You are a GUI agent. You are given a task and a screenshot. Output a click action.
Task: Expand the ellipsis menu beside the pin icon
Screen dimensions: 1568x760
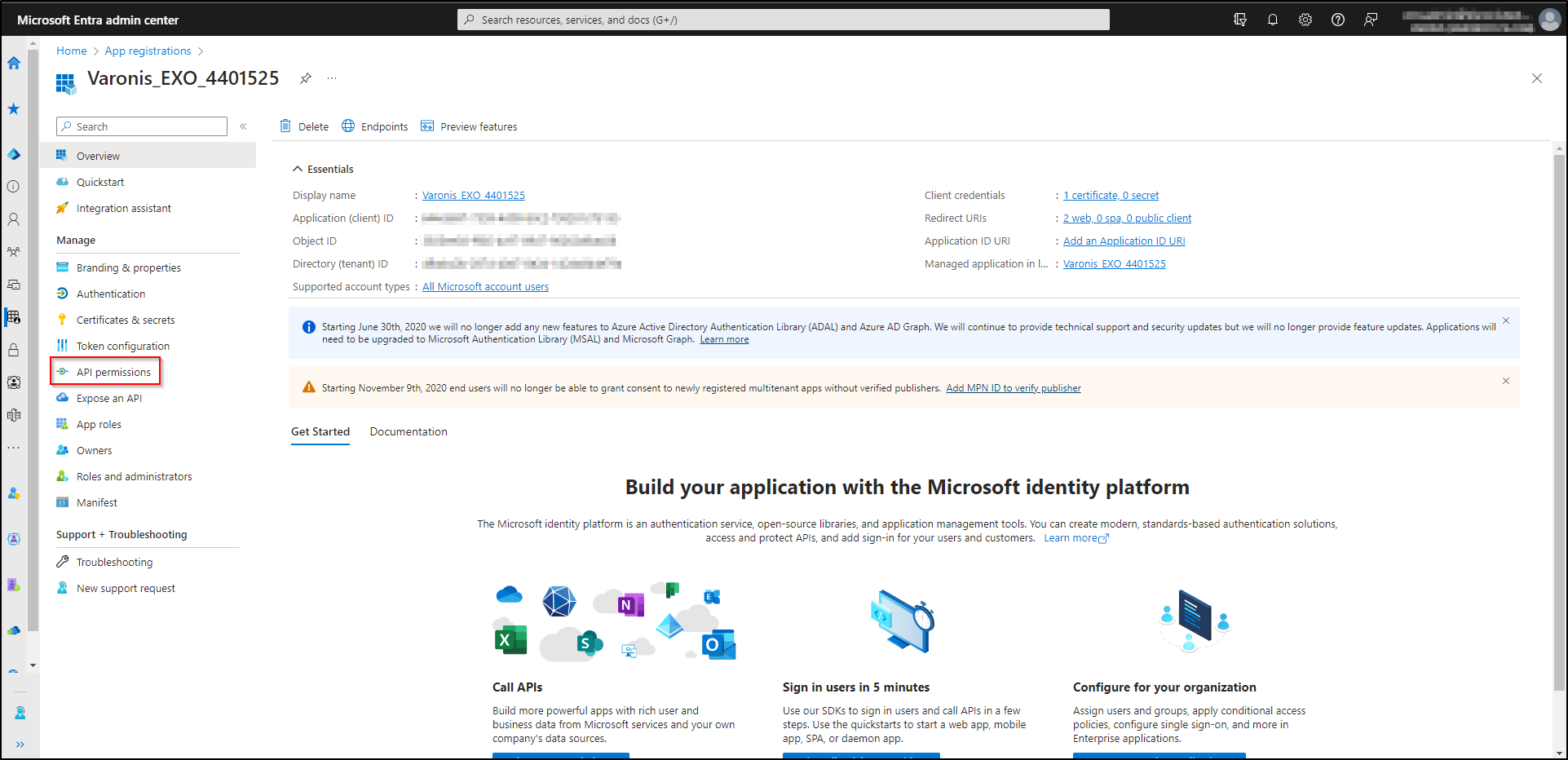click(332, 78)
